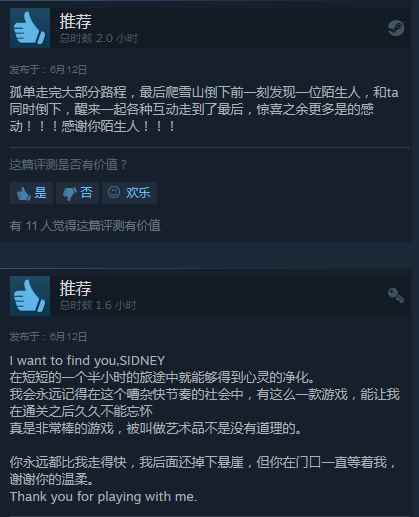The width and height of the screenshot is (419, 517).
Task: Click the thumbs-up image of the first review
Action: tap(30, 28)
